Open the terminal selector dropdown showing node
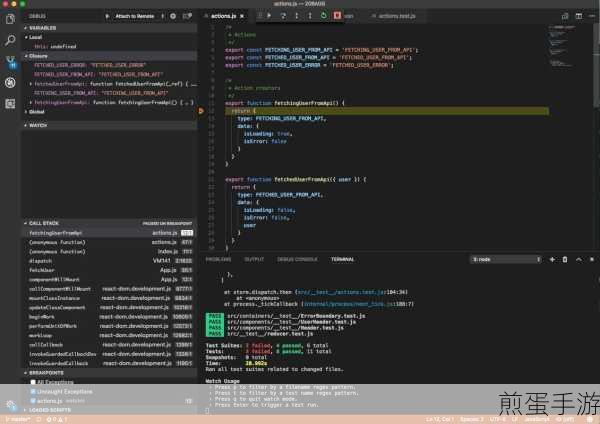The image size is (600, 424). [506, 259]
